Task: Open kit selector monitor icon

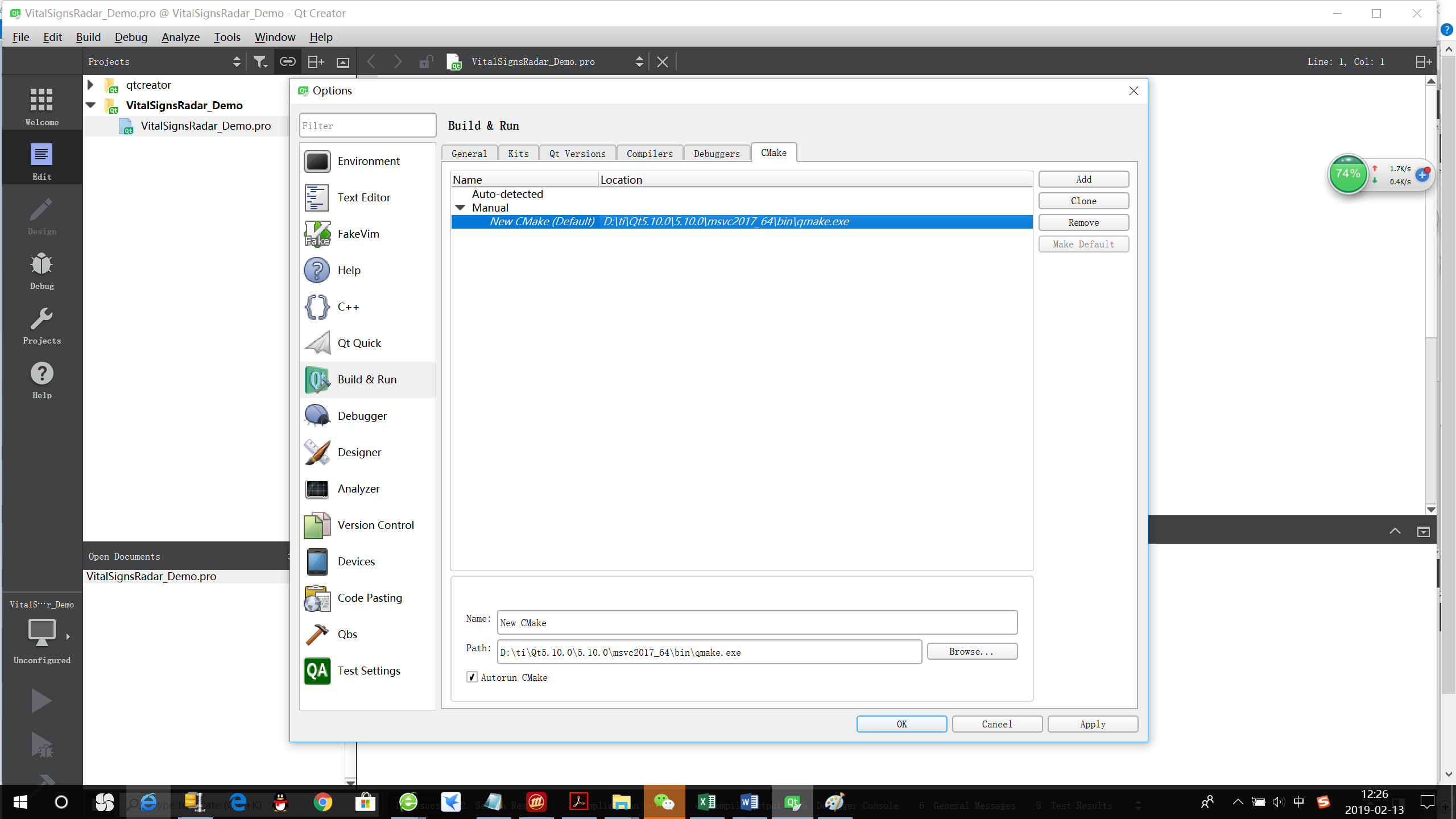Action: click(42, 632)
